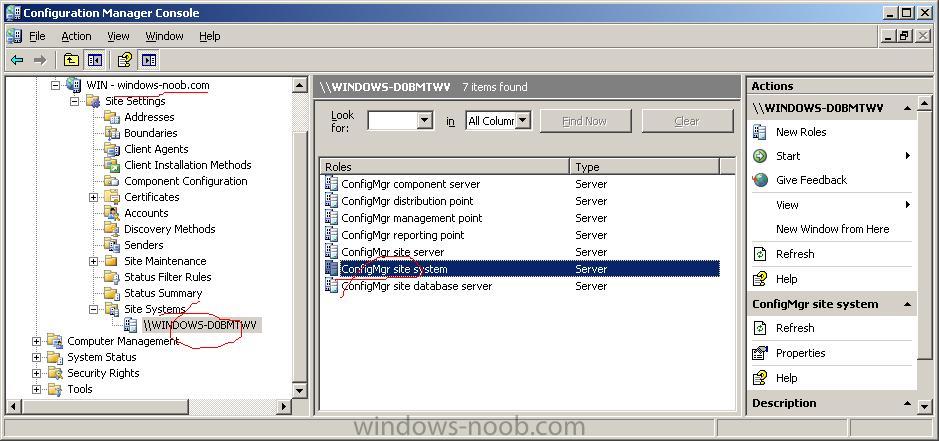Expand the Site Maintenance node
Screen dimensions: 939x441
(93, 261)
